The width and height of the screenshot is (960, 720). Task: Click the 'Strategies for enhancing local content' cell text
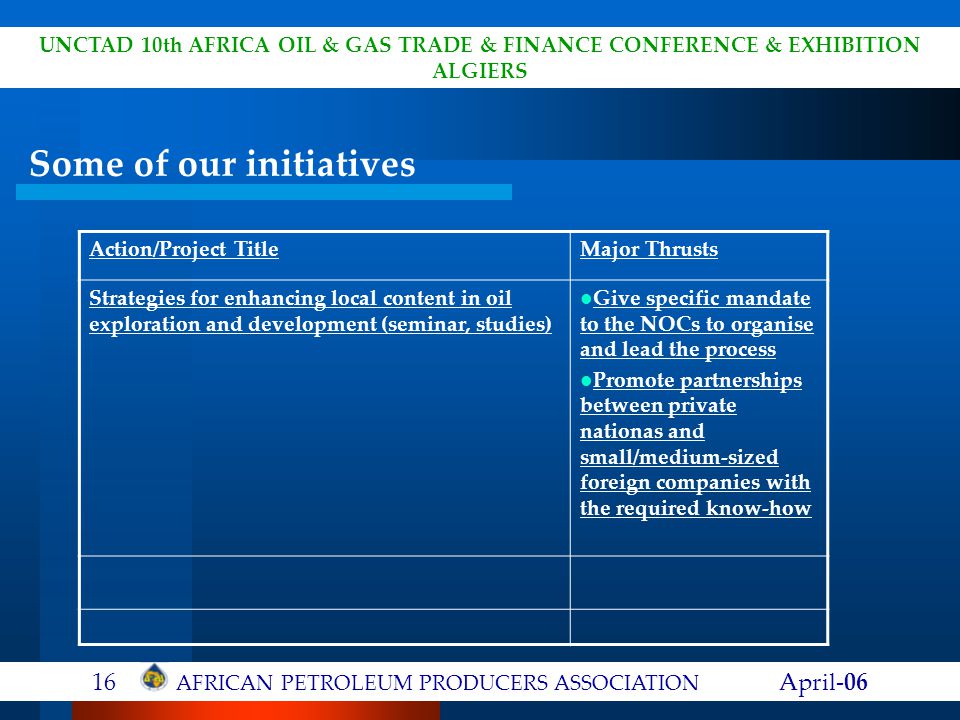point(320,311)
